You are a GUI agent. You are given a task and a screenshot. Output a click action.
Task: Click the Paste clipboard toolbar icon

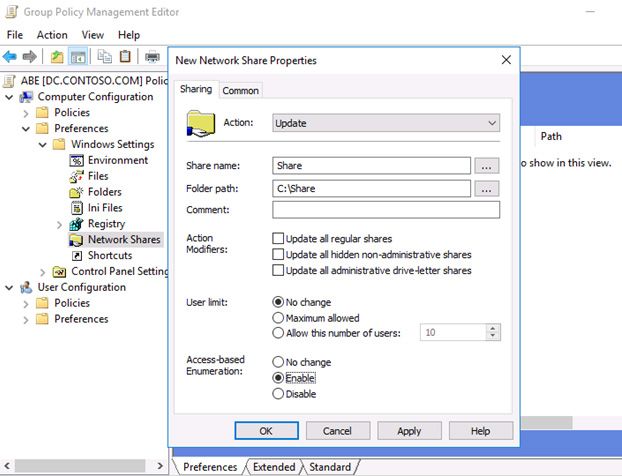coord(125,57)
